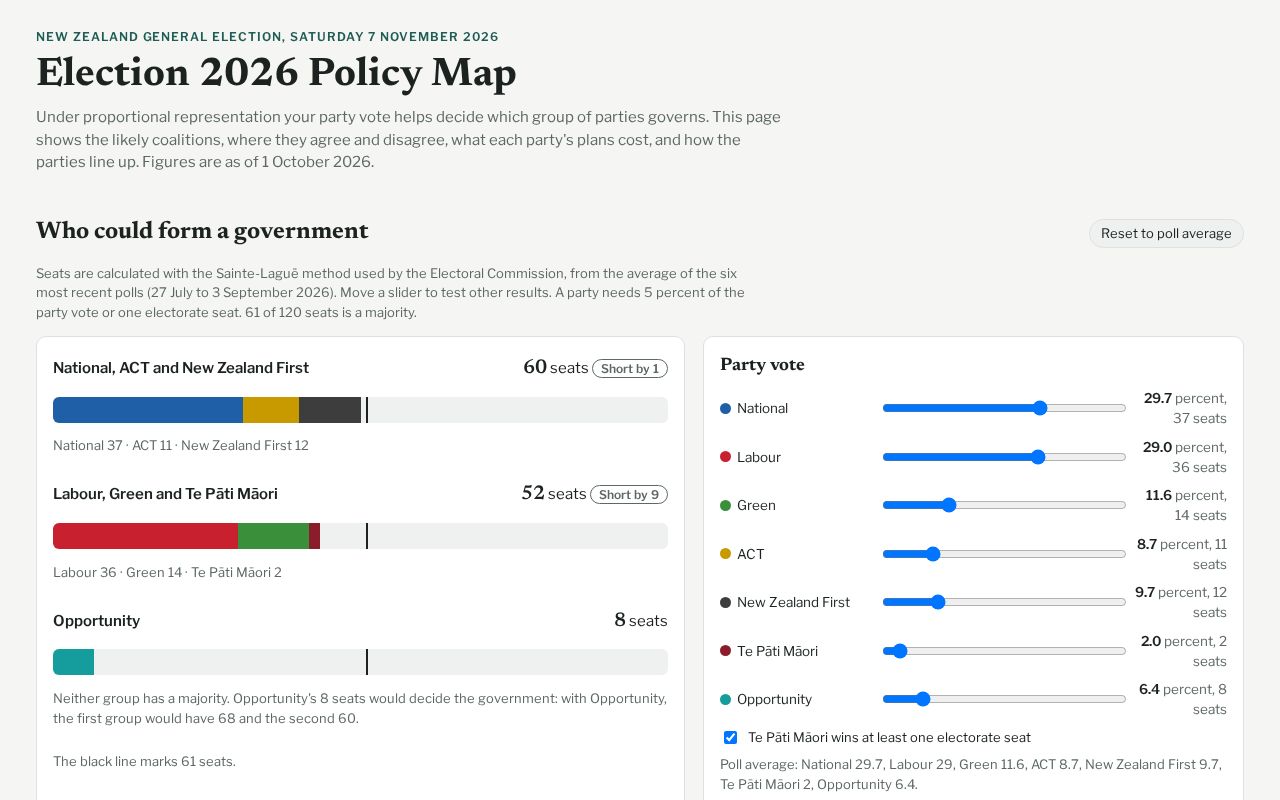Click the National party vote slider handle
The width and height of the screenshot is (1280, 800).
pos(1040,408)
